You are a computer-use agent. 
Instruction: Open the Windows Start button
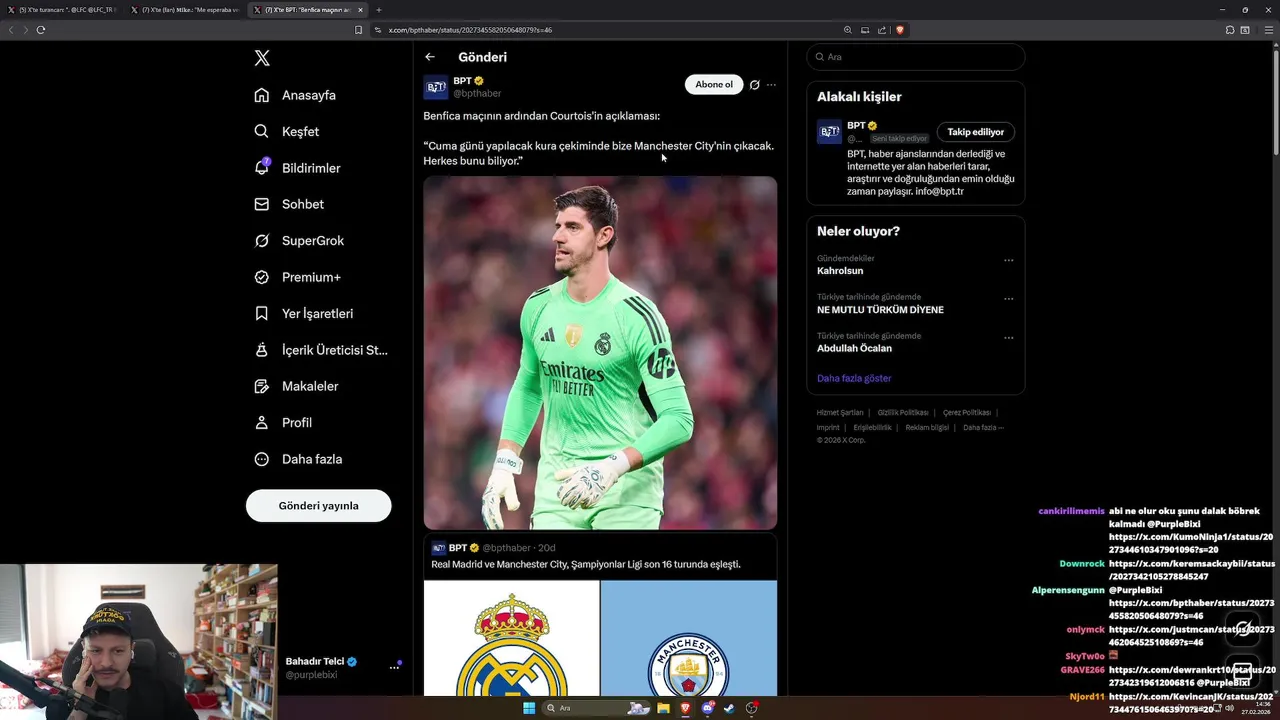click(x=528, y=708)
